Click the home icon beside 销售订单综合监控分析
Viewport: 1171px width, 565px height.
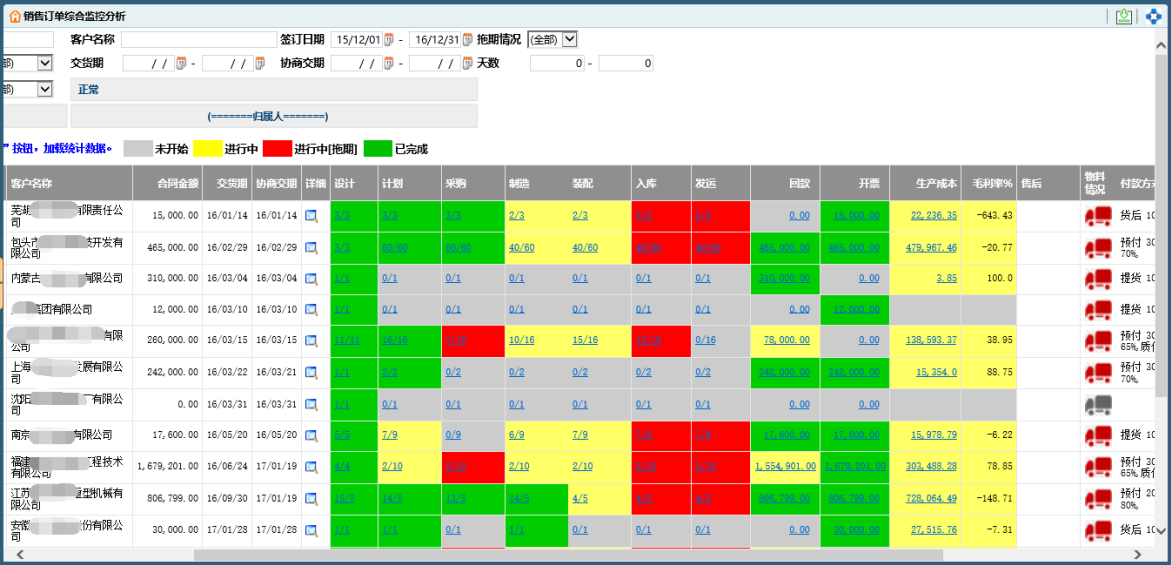tap(15, 17)
